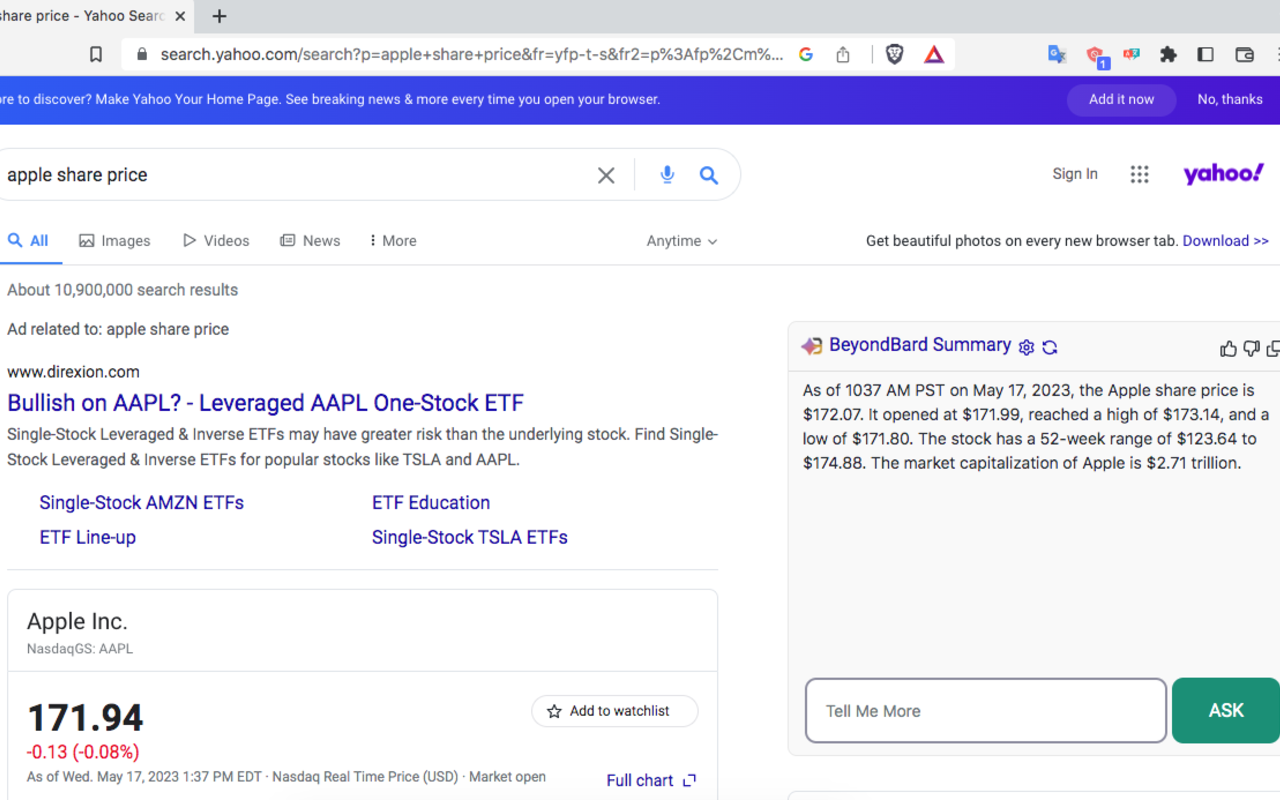This screenshot has height=800, width=1280.
Task: Bookmark the page with the star icon
Action: pos(95,55)
